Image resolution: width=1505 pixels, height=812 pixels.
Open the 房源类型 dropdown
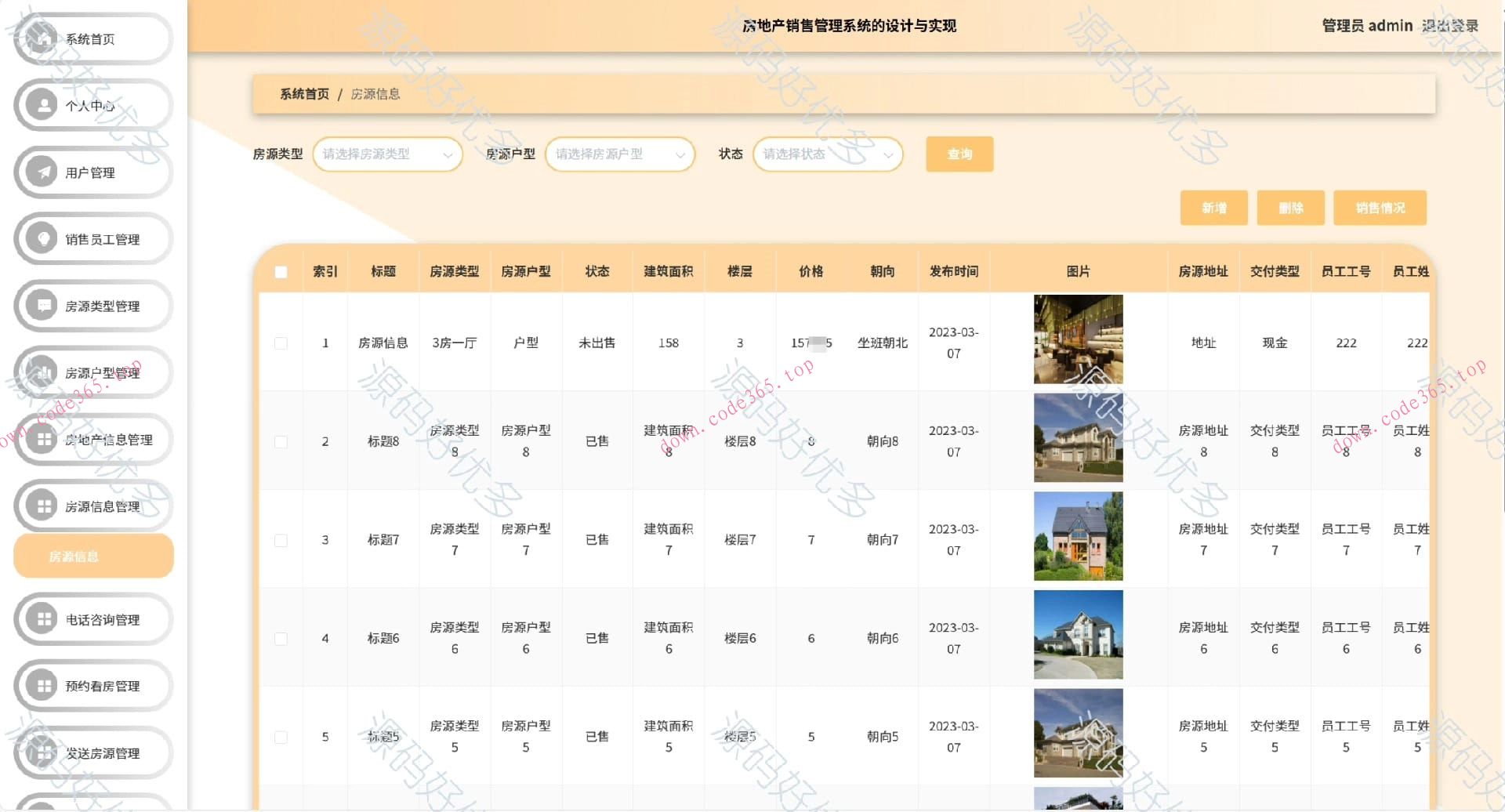[386, 154]
